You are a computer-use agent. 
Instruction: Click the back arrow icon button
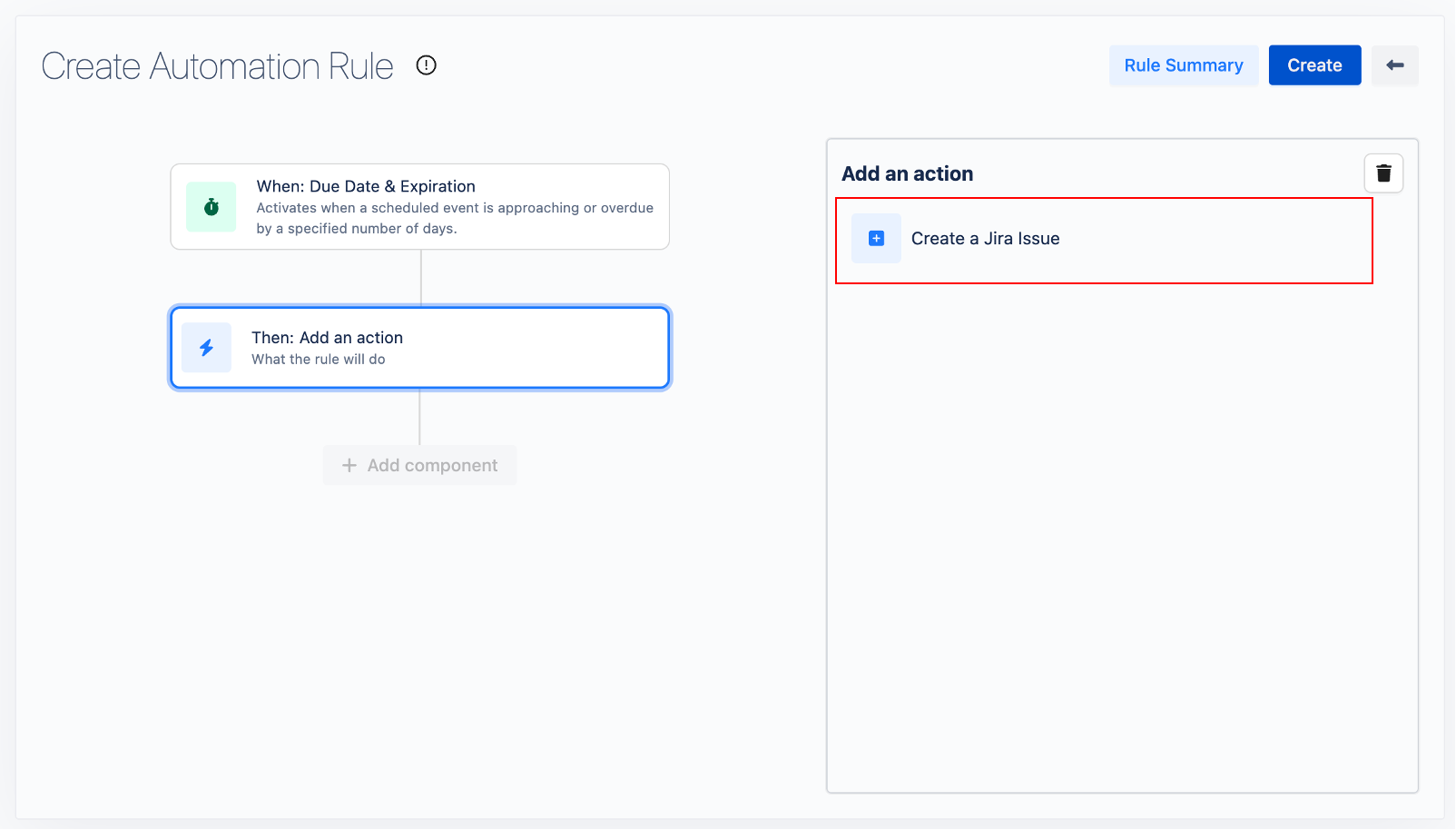[1394, 65]
